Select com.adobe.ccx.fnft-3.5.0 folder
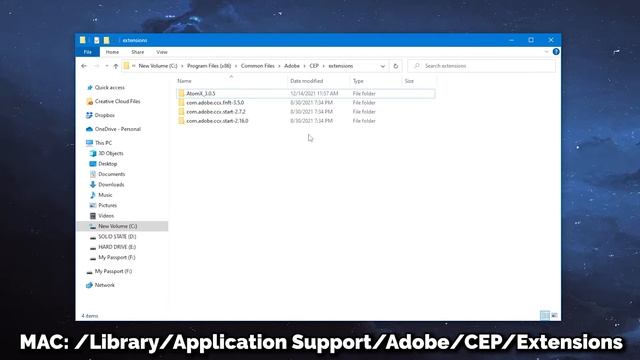The height and width of the screenshot is (360, 640). pos(215,102)
